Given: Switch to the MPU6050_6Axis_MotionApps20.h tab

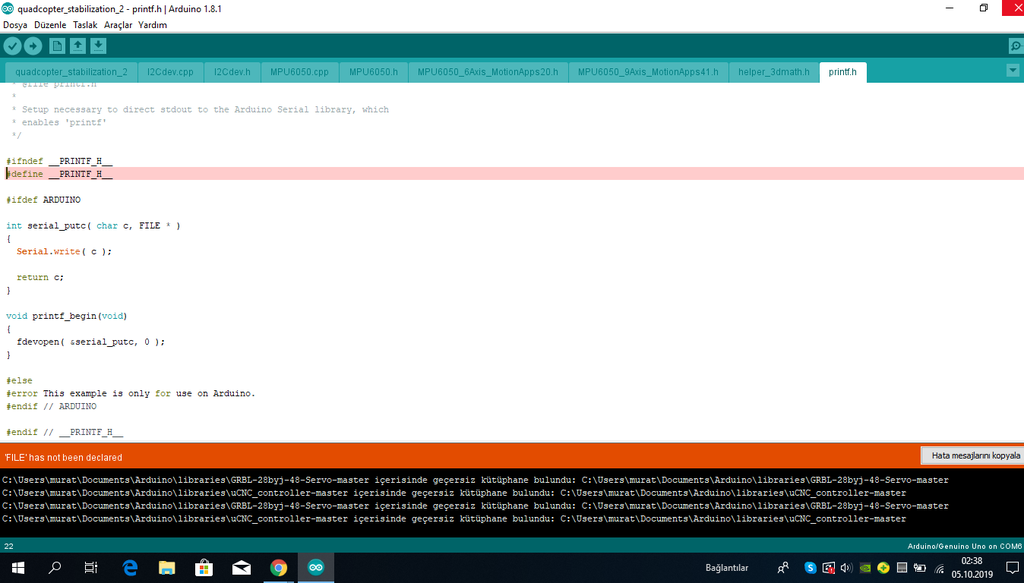Looking at the screenshot, I should (x=488, y=72).
